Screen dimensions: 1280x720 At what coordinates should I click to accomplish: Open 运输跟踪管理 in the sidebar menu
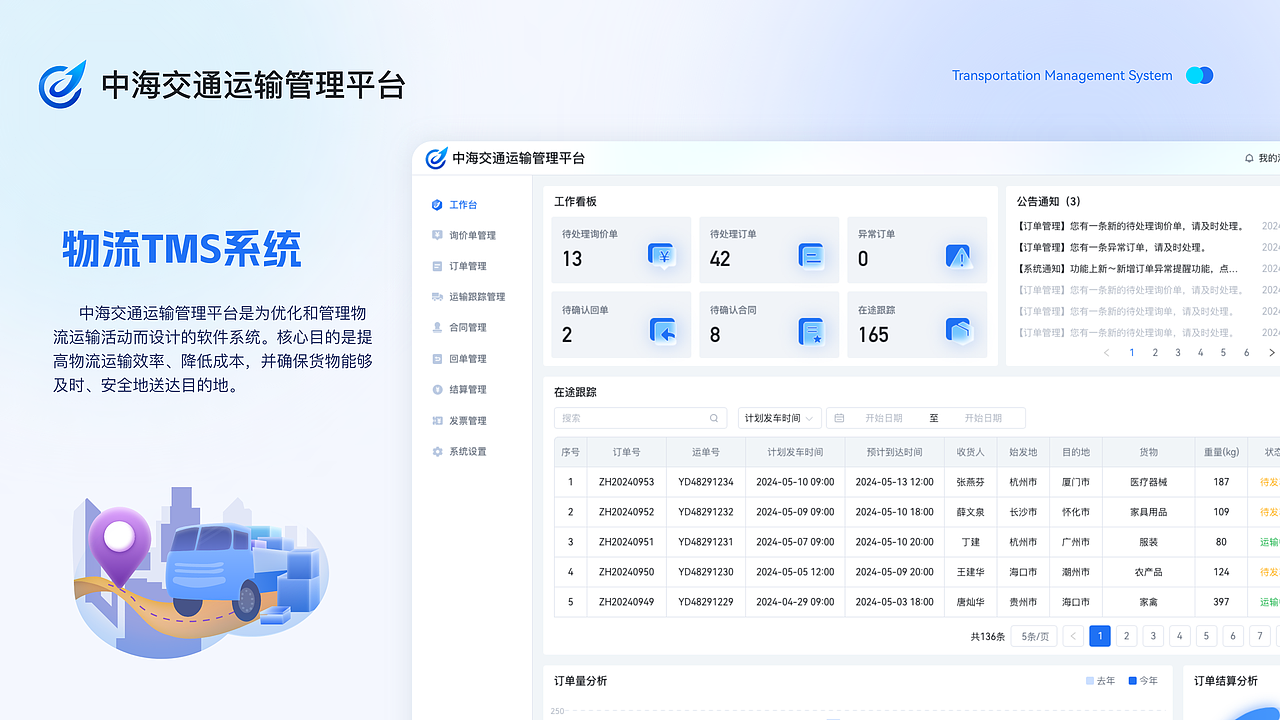click(477, 297)
